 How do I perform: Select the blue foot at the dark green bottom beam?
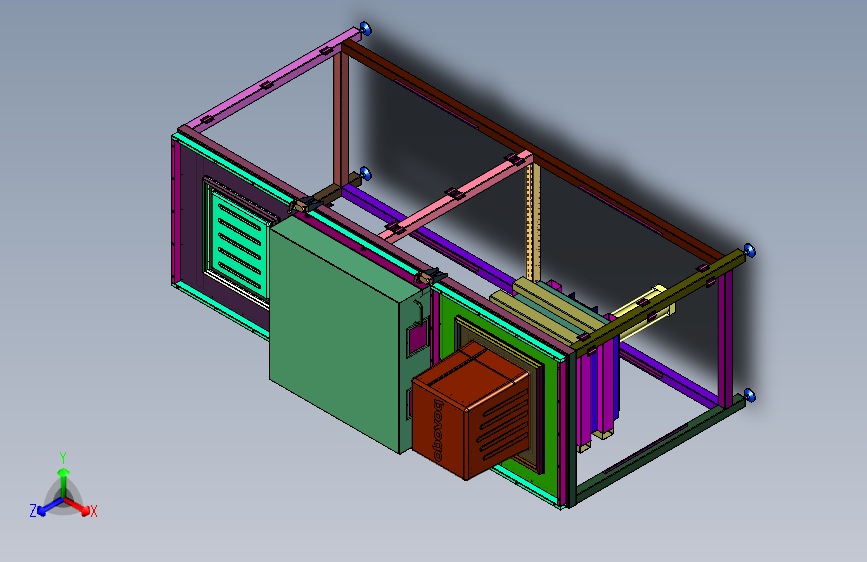[749, 395]
